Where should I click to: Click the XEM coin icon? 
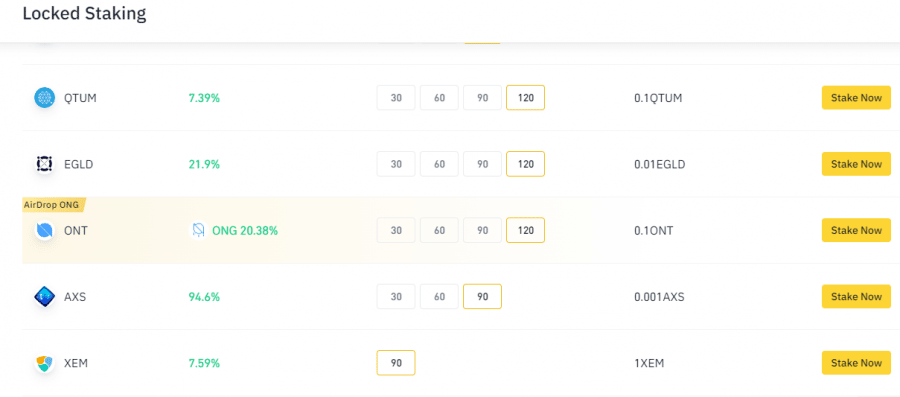[44, 363]
